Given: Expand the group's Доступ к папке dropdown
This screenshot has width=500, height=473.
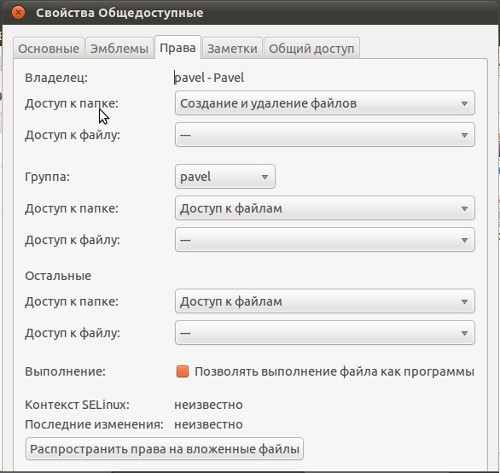Looking at the screenshot, I should point(325,209).
